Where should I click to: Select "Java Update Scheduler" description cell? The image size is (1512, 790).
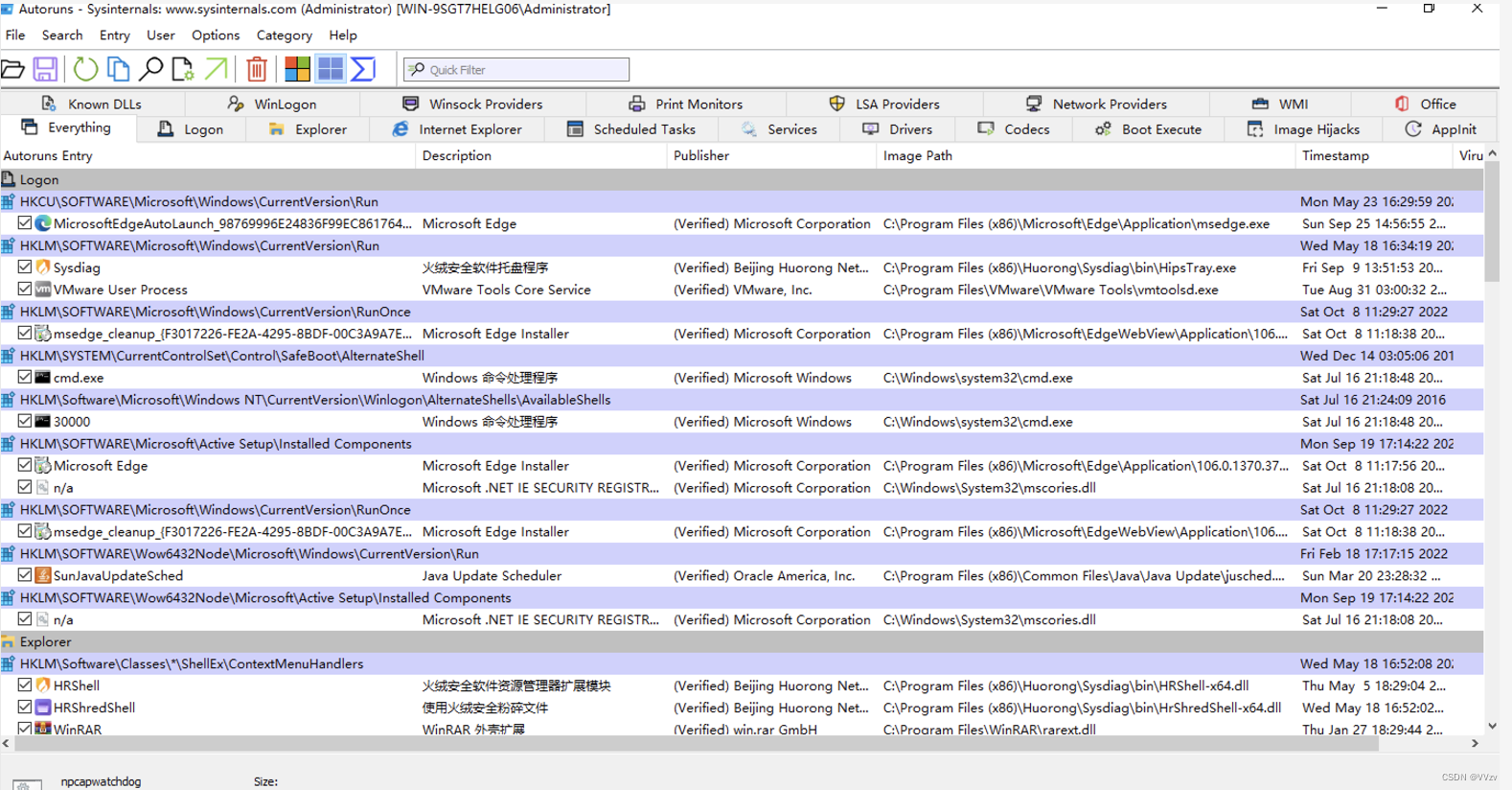pyautogui.click(x=492, y=576)
